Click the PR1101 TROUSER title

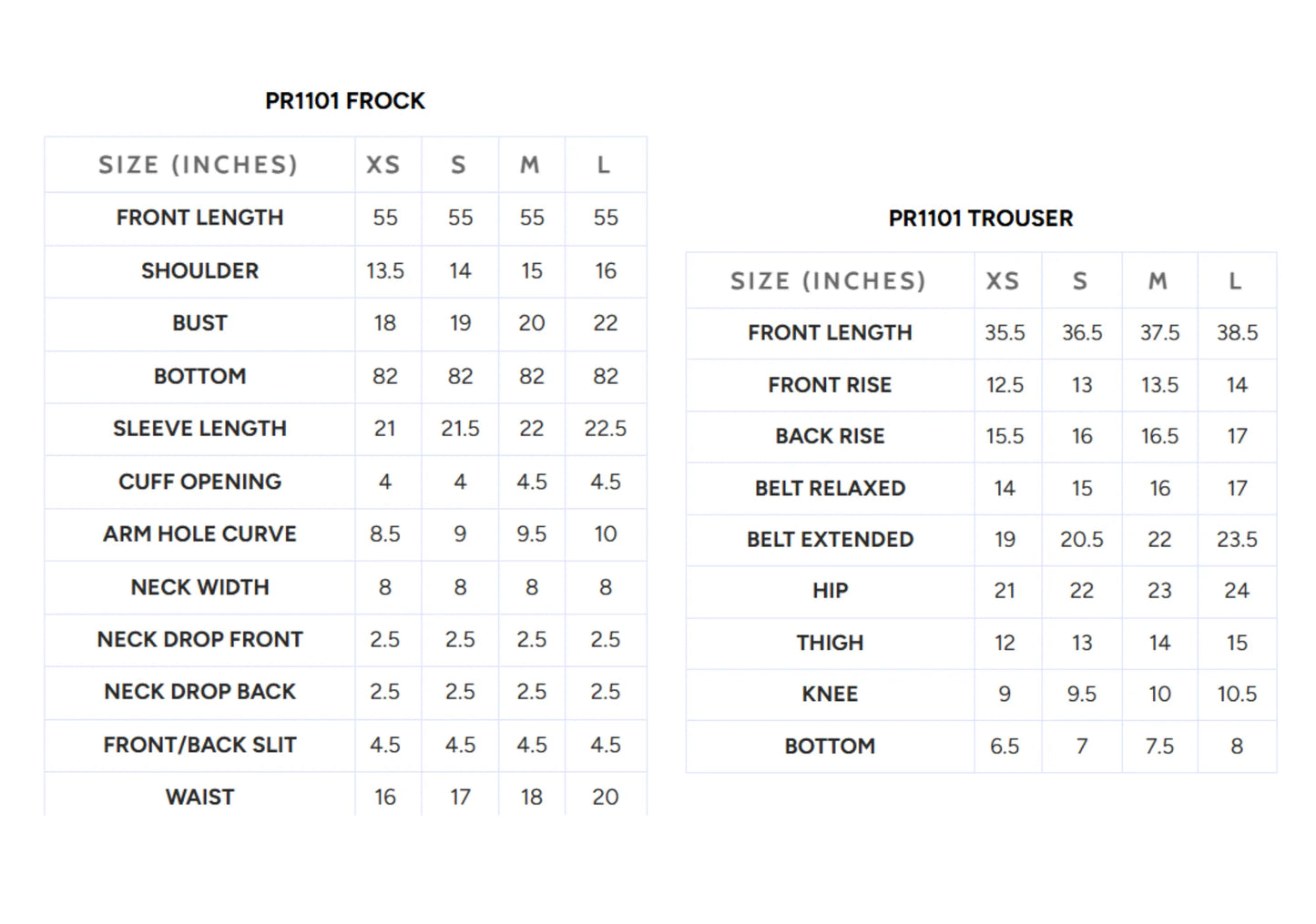(981, 218)
